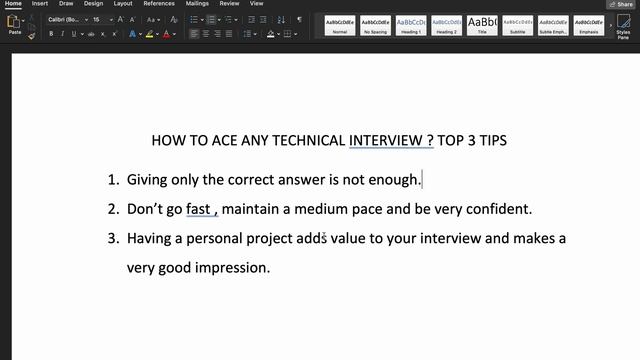This screenshot has width=640, height=360.
Task: Switch to the References tab
Action: click(159, 4)
